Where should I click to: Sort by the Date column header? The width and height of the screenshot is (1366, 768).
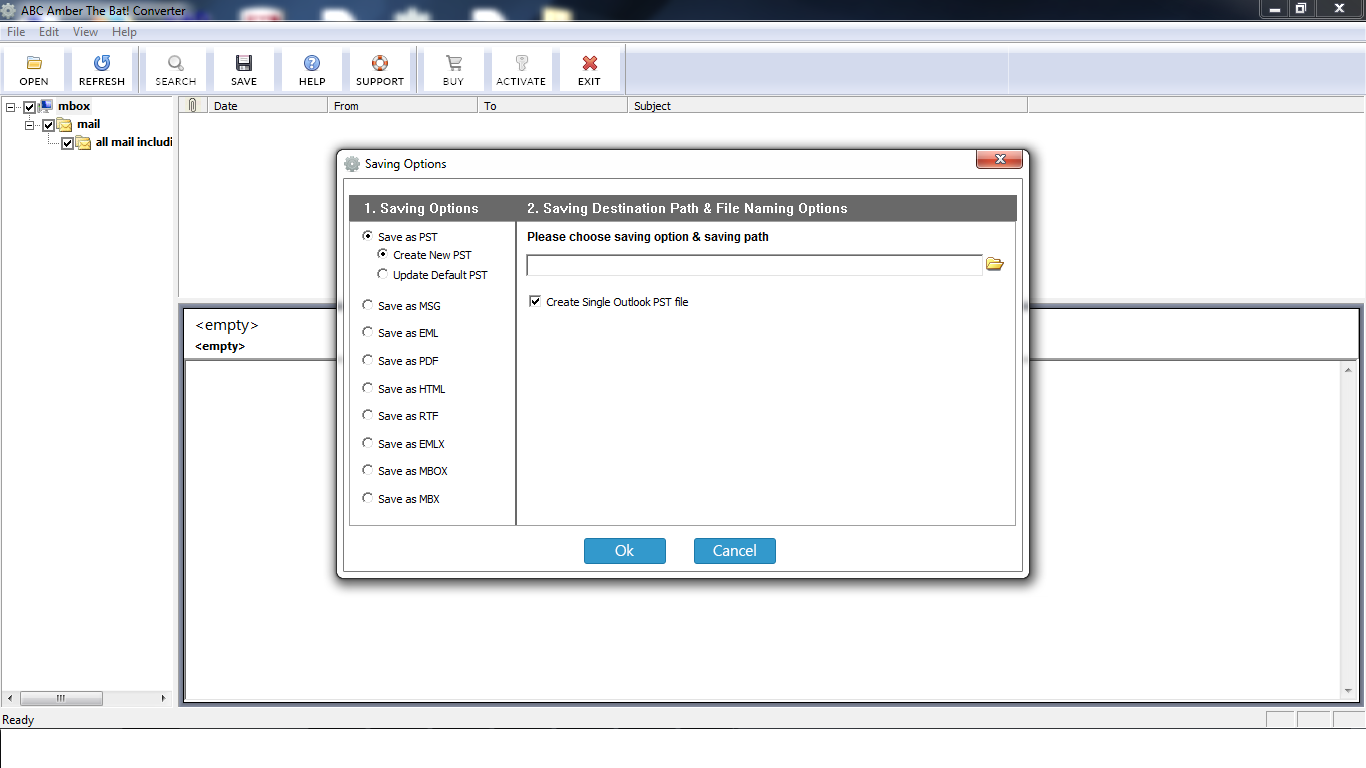268,105
